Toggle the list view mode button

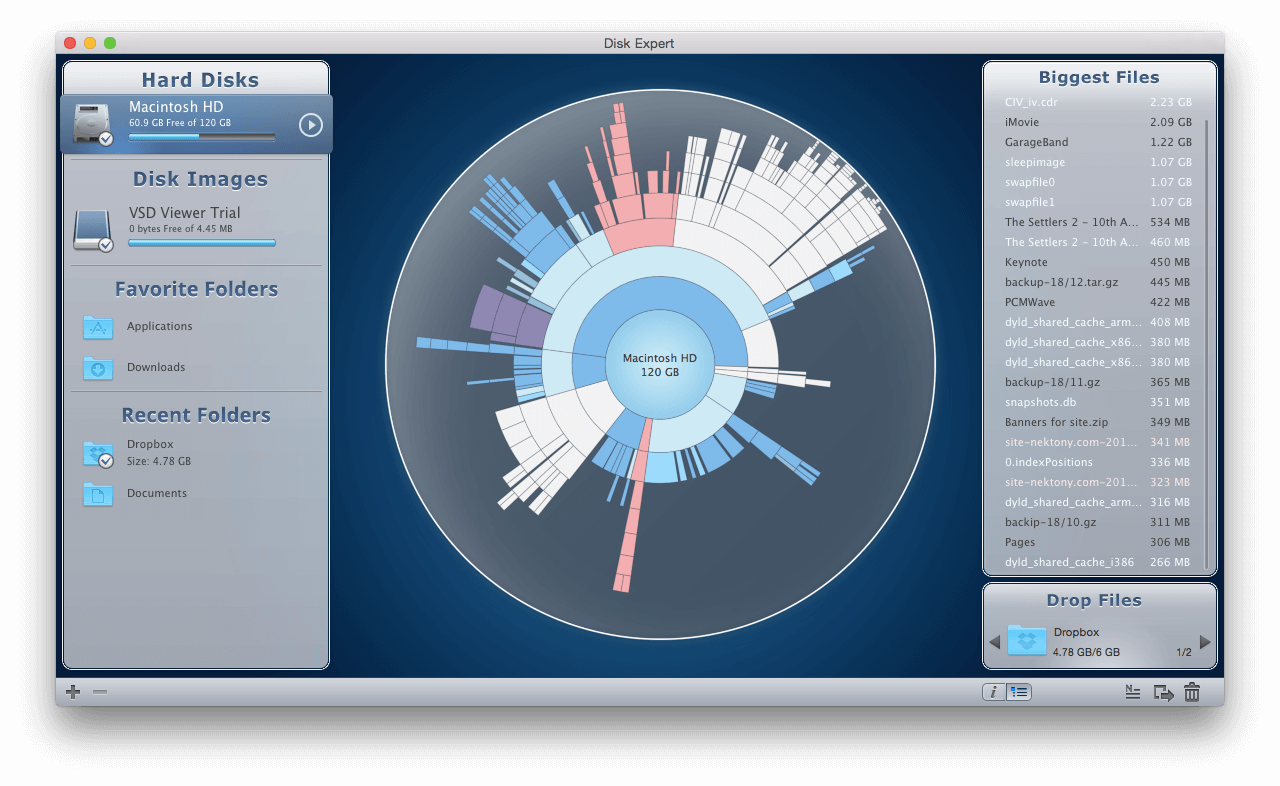(x=1018, y=691)
